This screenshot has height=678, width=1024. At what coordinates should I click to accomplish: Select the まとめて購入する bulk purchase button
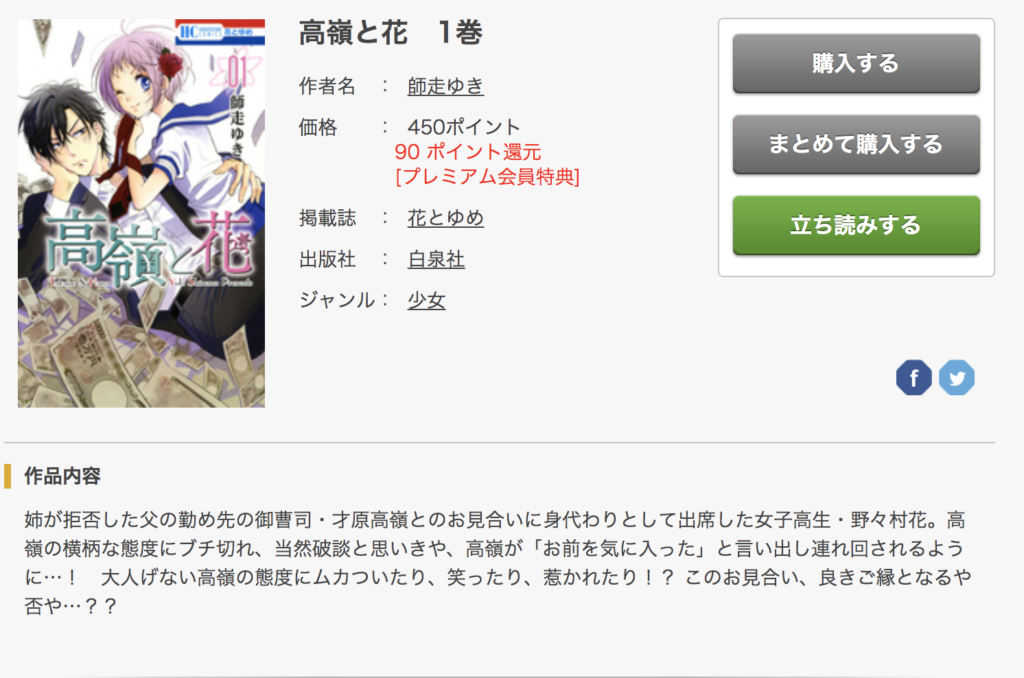pos(856,144)
